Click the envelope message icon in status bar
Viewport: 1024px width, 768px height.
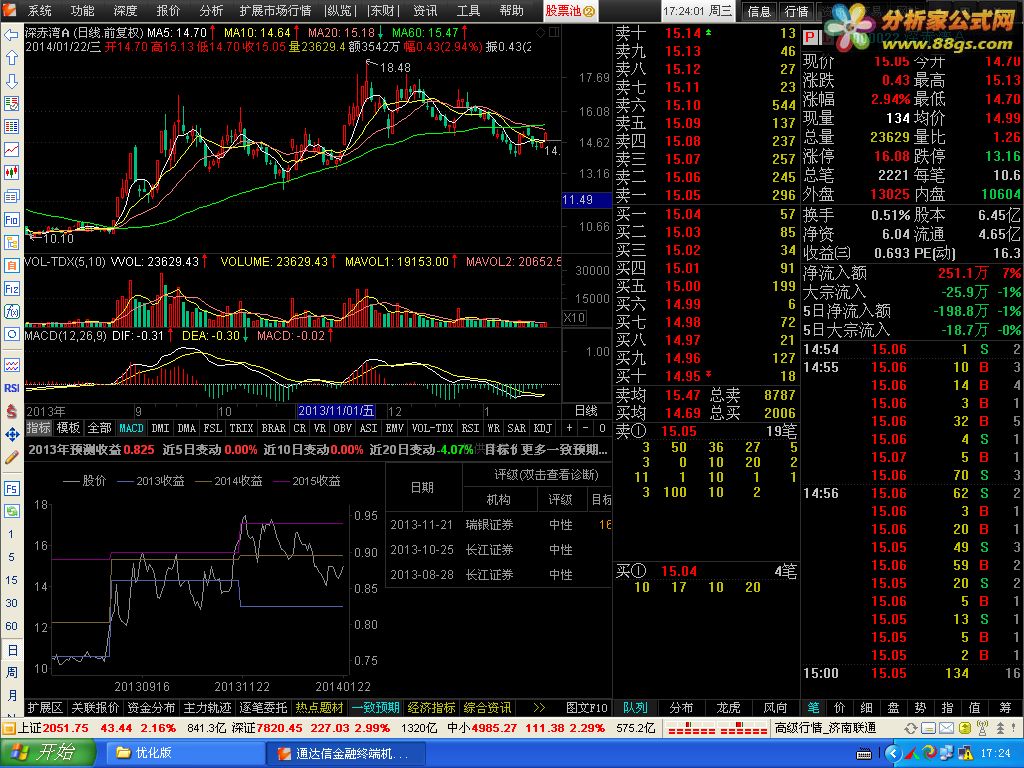[946, 728]
